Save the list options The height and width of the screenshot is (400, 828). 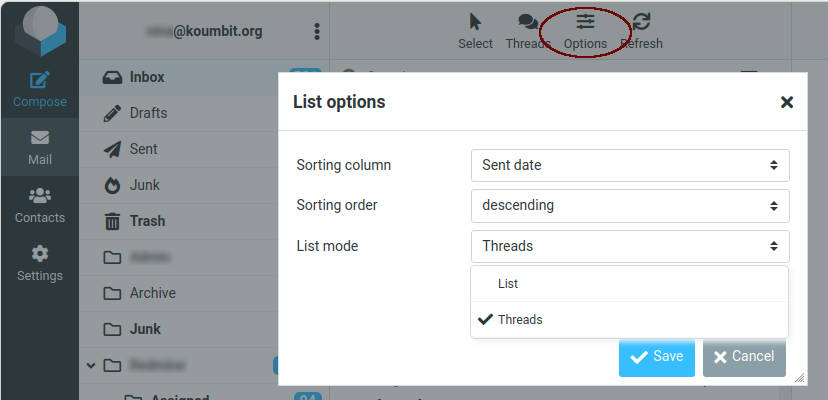pos(656,357)
